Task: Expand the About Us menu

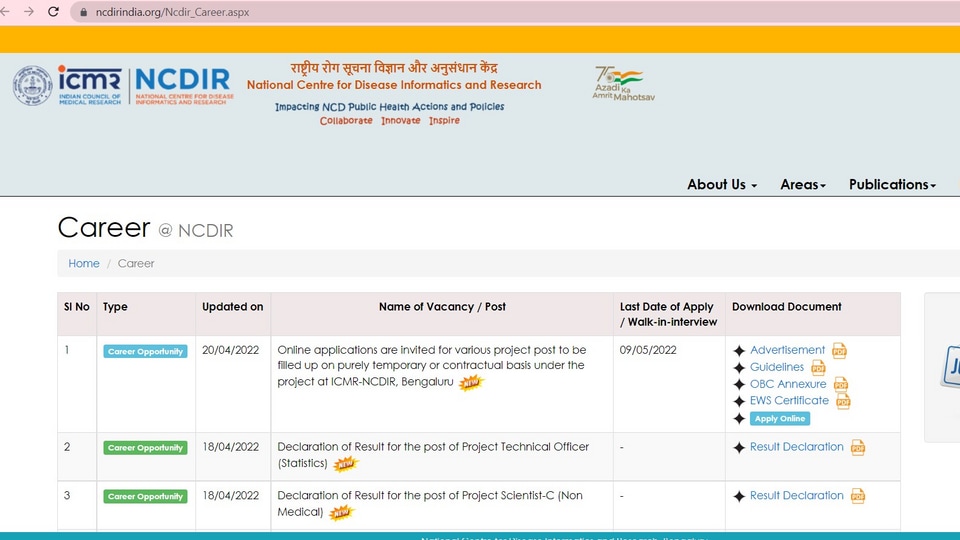Action: click(722, 184)
